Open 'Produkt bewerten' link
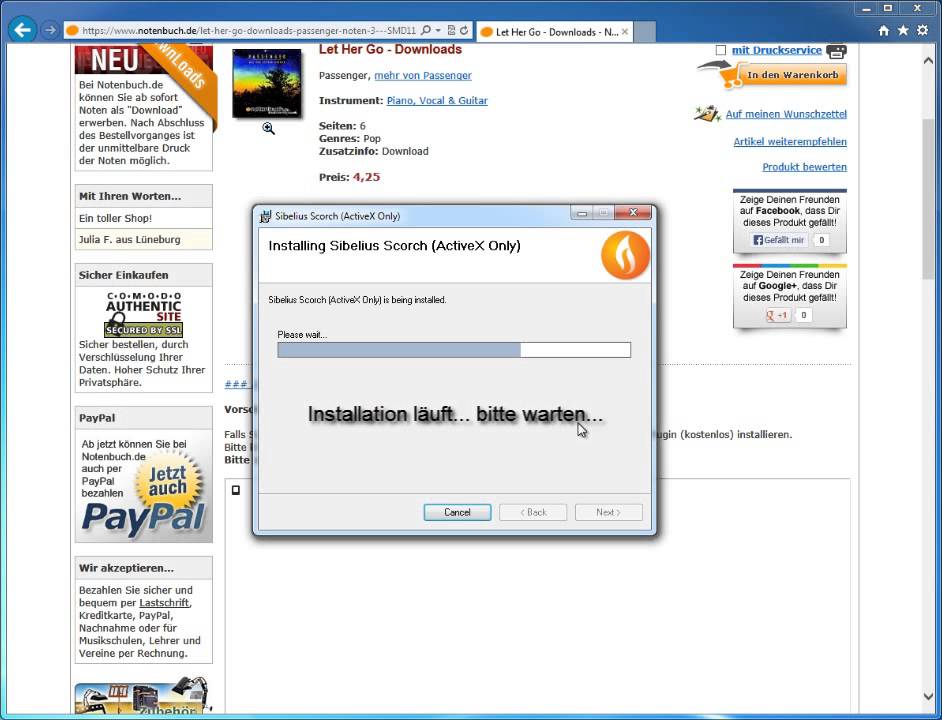The height and width of the screenshot is (720, 942). [804, 167]
